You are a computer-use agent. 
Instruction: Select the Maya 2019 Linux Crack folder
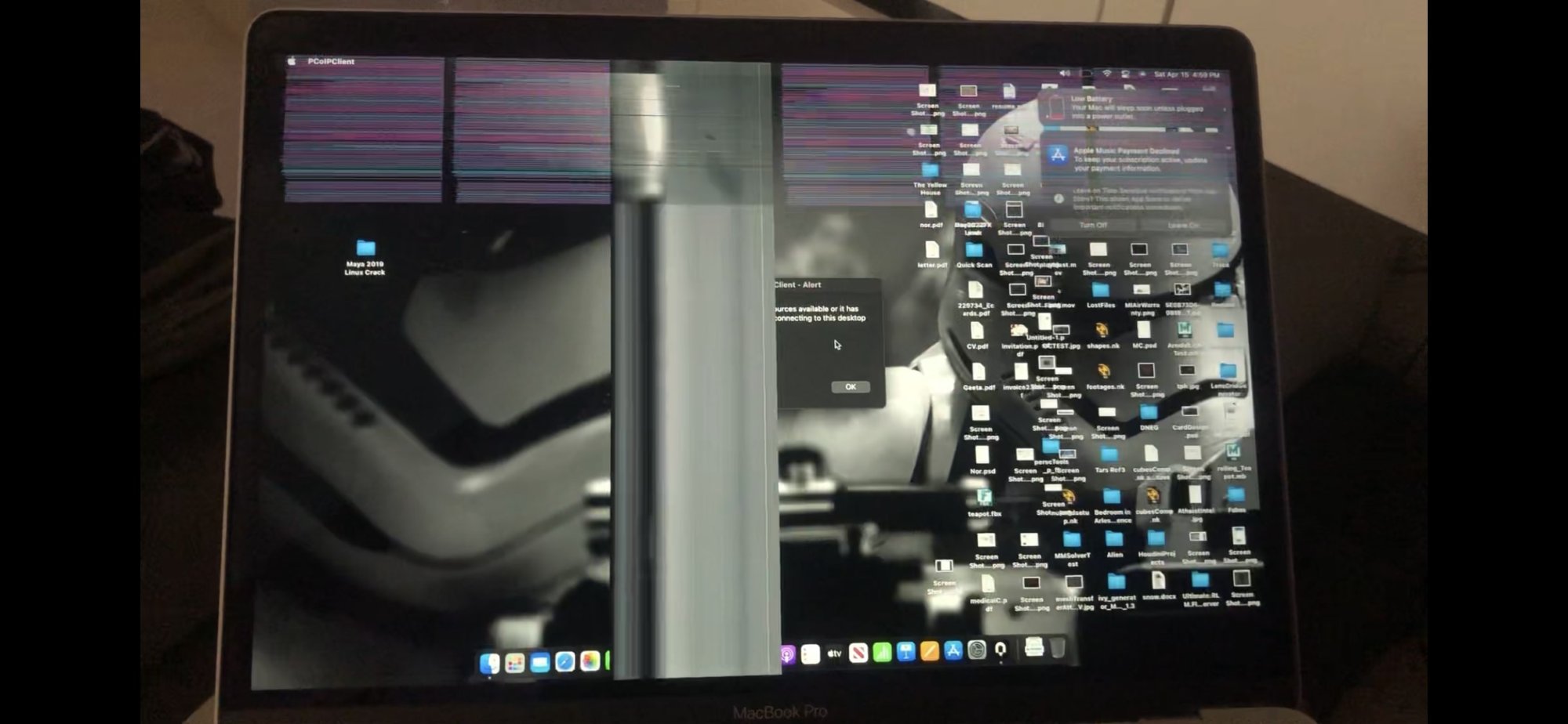pyautogui.click(x=365, y=257)
